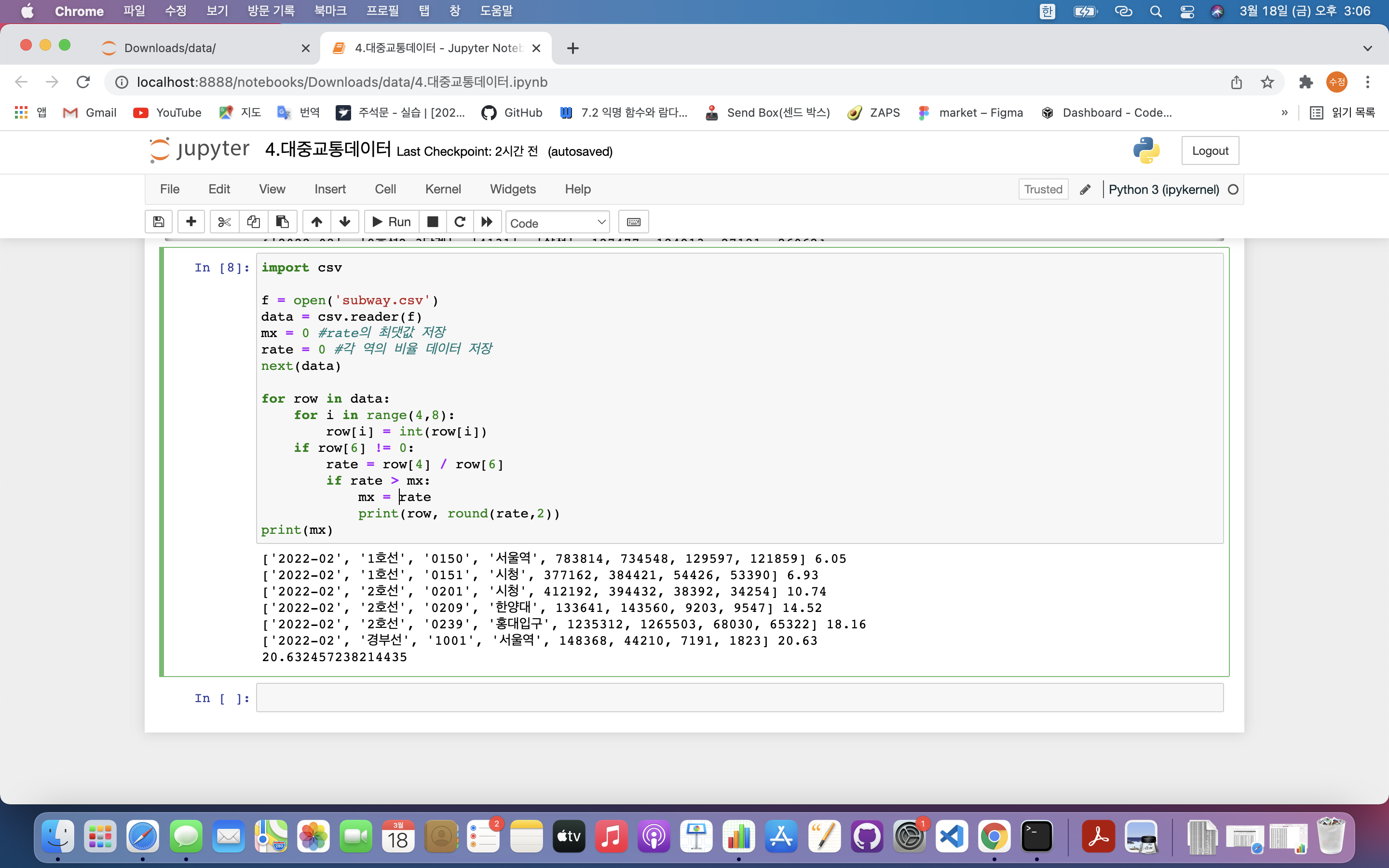Screen dimensions: 1389x868
Task: Save notebook with the floppy disk icon
Action: point(159,222)
